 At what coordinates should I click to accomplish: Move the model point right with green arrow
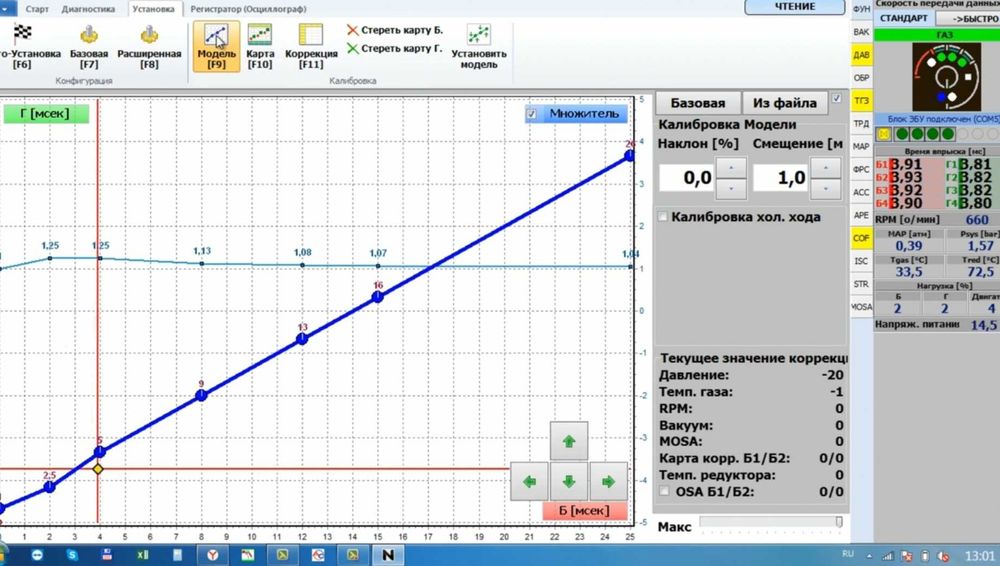tap(608, 482)
